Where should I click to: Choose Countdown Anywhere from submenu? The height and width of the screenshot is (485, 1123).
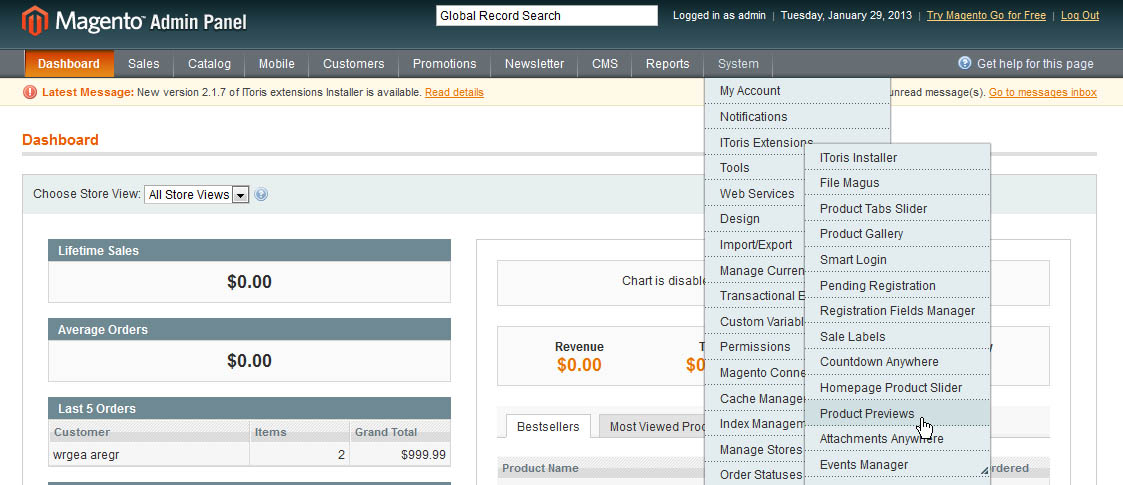897,362
